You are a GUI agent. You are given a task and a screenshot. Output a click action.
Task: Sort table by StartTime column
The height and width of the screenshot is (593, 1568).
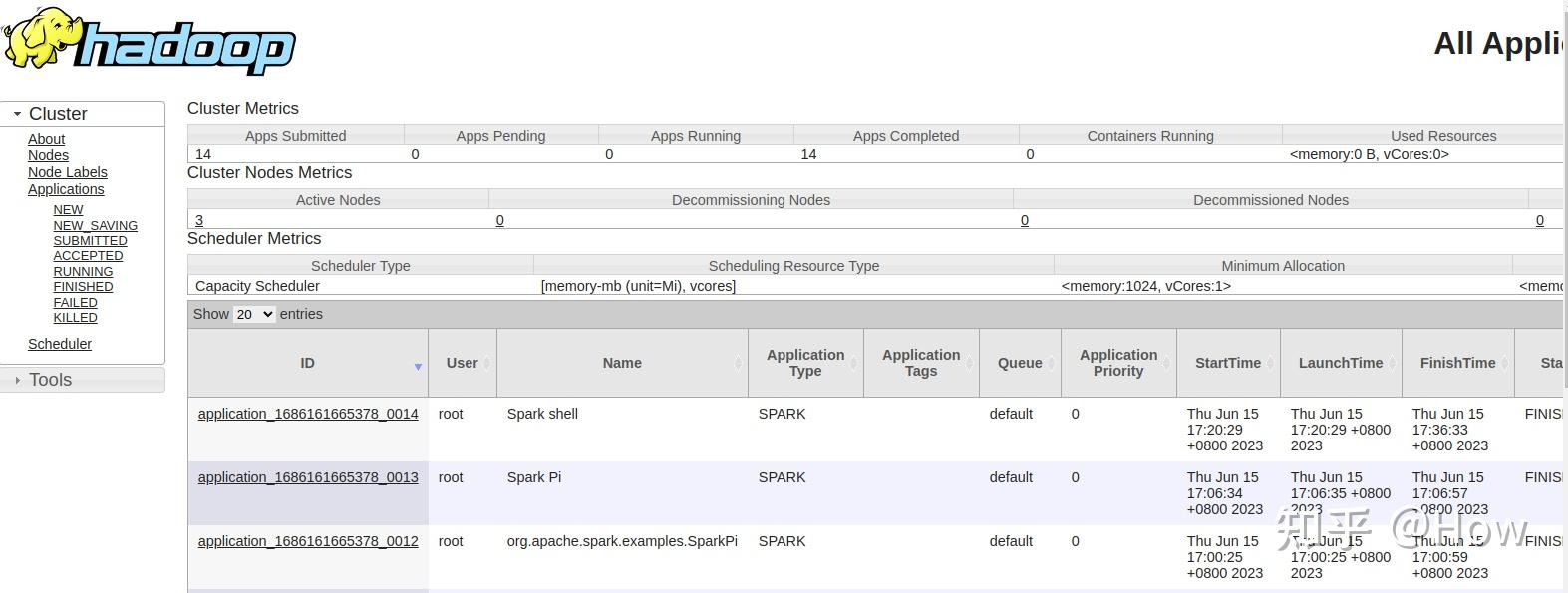(1228, 363)
